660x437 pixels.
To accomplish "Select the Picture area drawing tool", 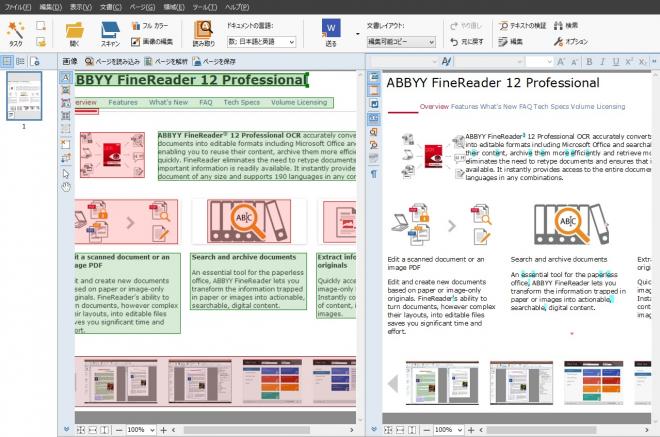I will tap(66, 90).
